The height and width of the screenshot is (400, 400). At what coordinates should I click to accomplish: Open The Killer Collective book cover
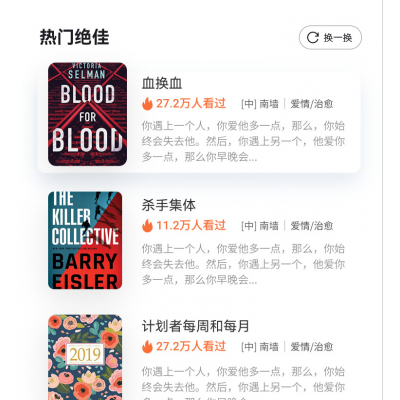click(85, 240)
